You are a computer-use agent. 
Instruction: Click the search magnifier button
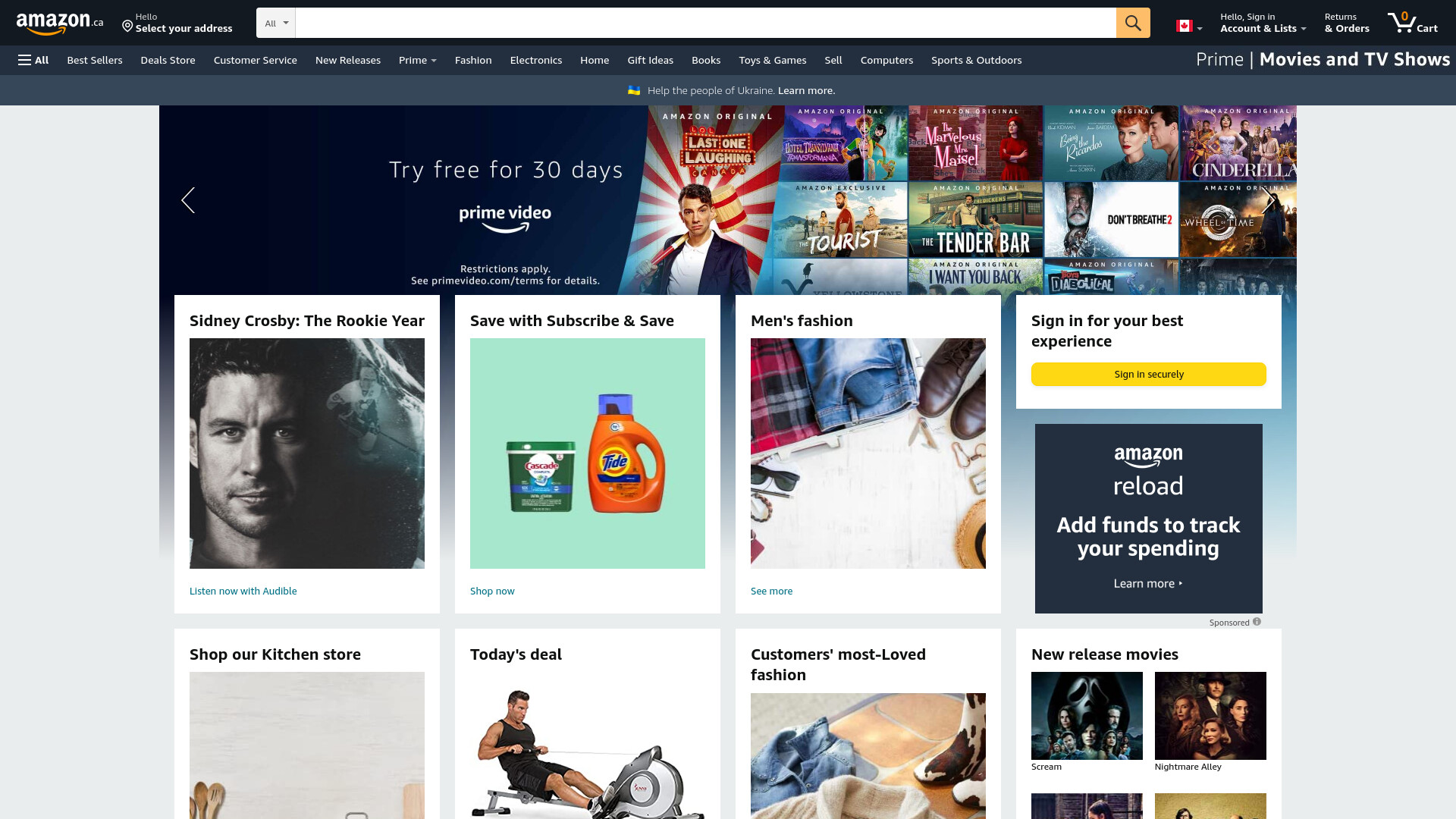1133,23
